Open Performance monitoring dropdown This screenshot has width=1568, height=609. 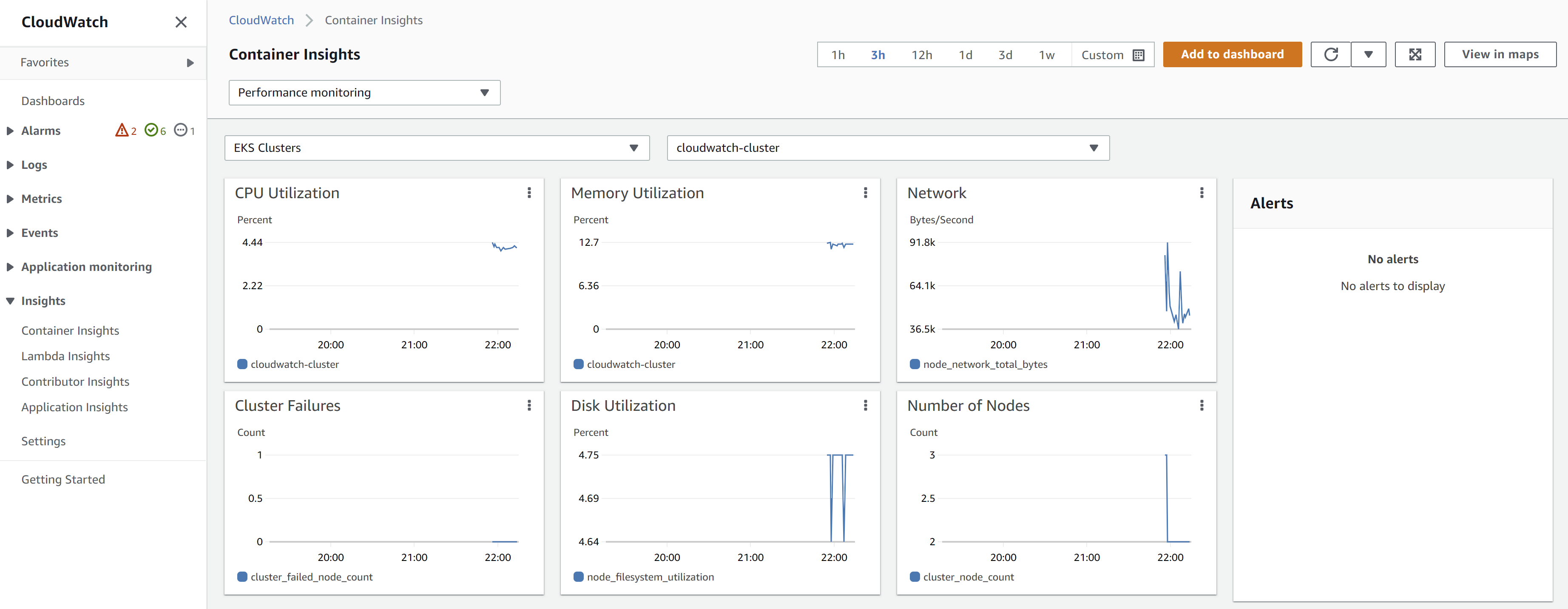(x=365, y=93)
